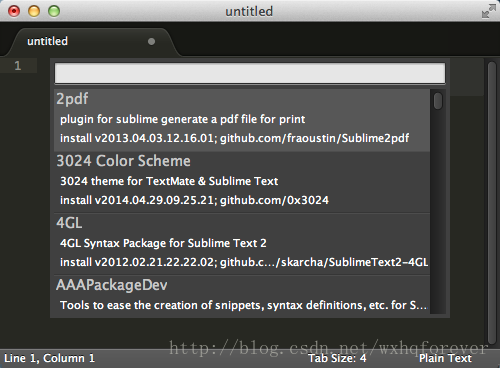Click the skarcha/SublimeText2-4GL install line
Image resolution: width=500 pixels, height=368 pixels.
(244, 262)
